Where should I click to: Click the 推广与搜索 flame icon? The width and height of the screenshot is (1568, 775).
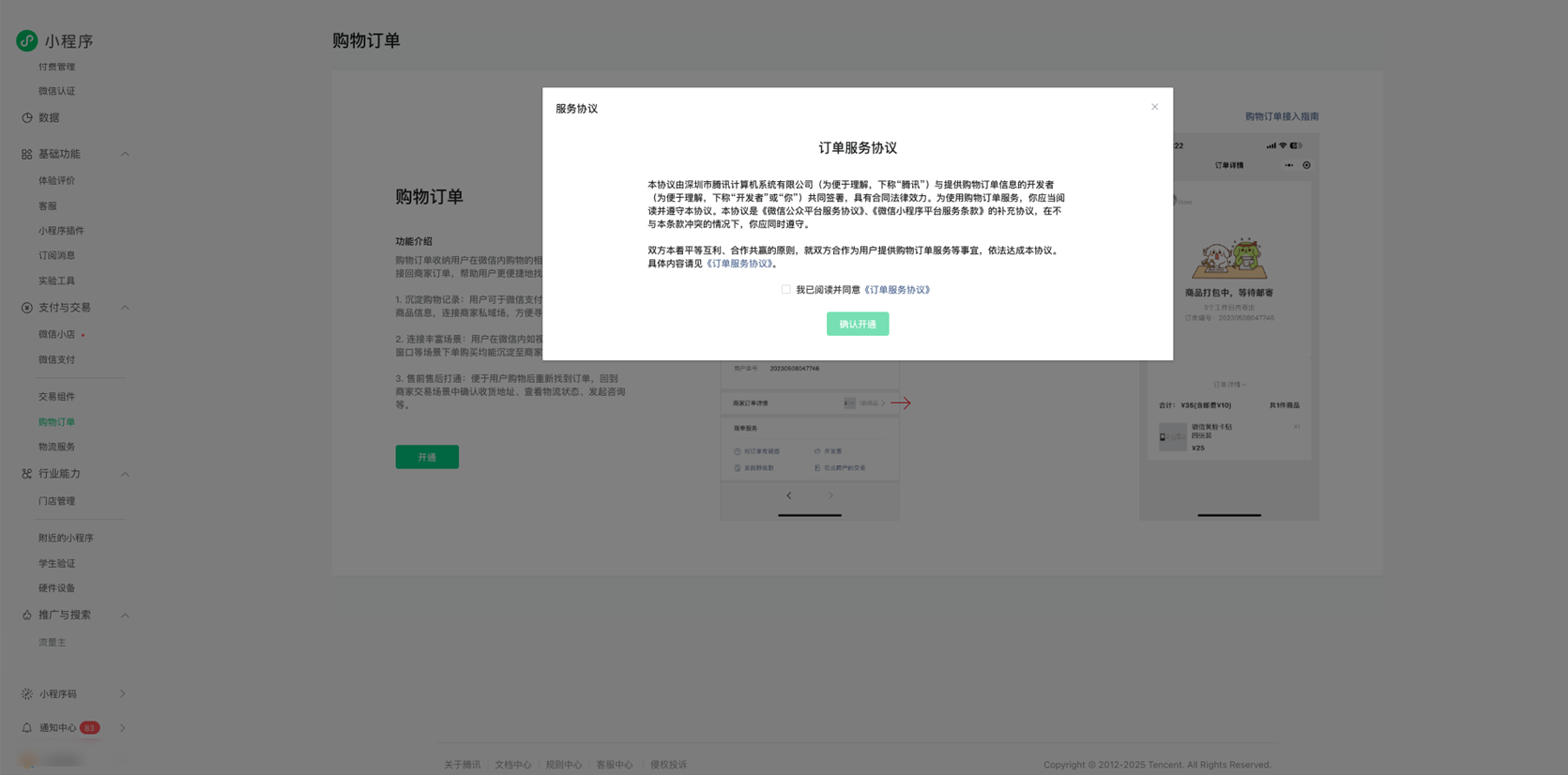pyautogui.click(x=27, y=615)
